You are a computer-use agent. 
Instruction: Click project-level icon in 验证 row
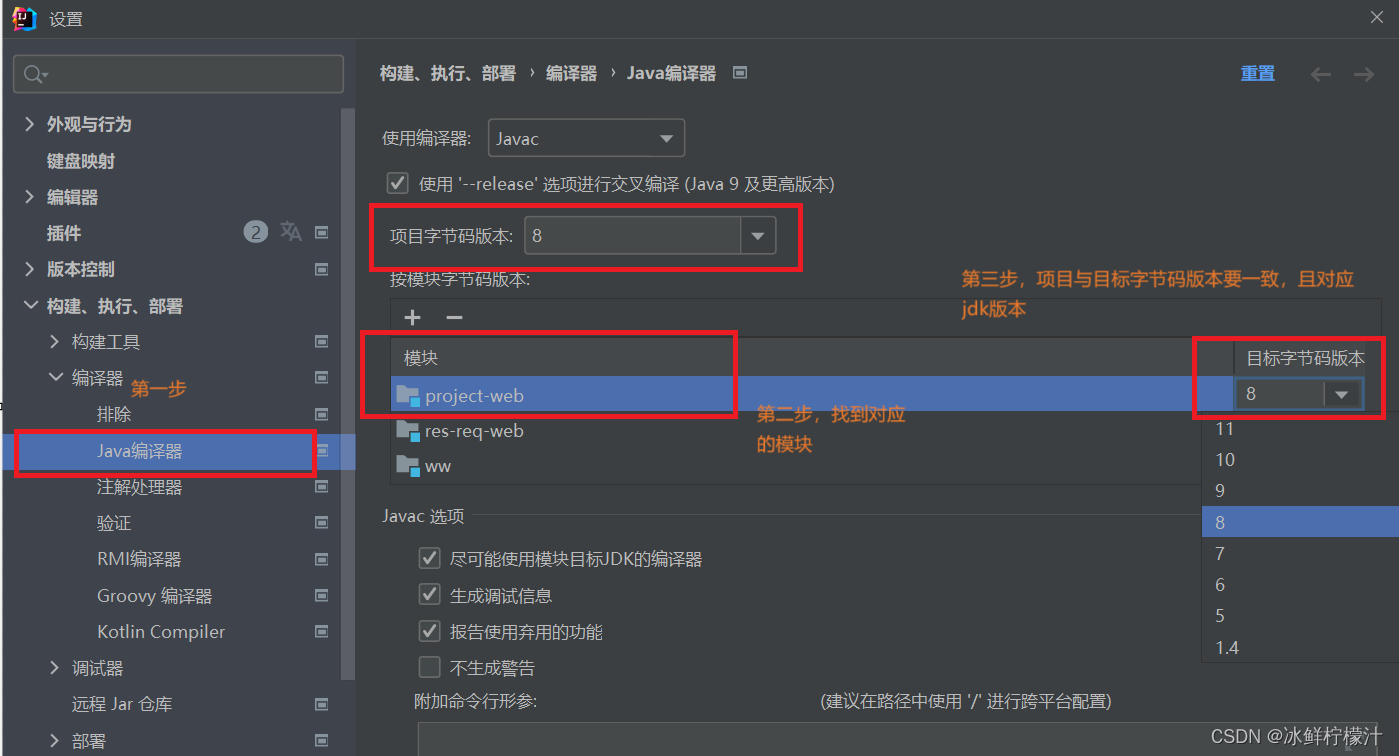pos(322,523)
